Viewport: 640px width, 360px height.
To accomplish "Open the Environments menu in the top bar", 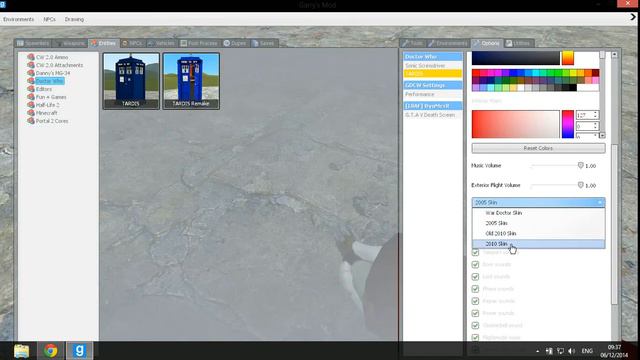I will [18, 19].
